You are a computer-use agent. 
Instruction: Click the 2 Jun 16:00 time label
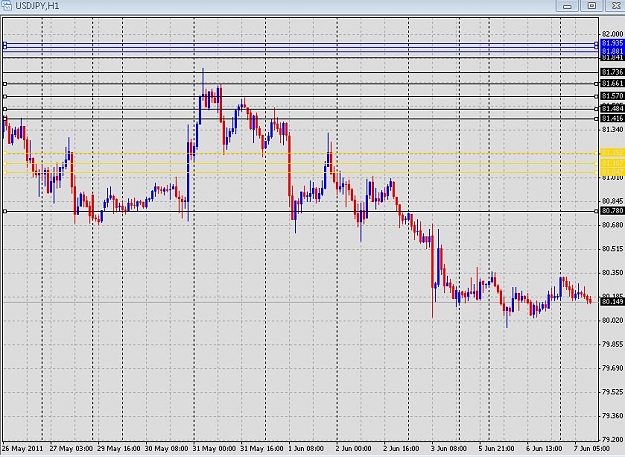(x=401, y=449)
